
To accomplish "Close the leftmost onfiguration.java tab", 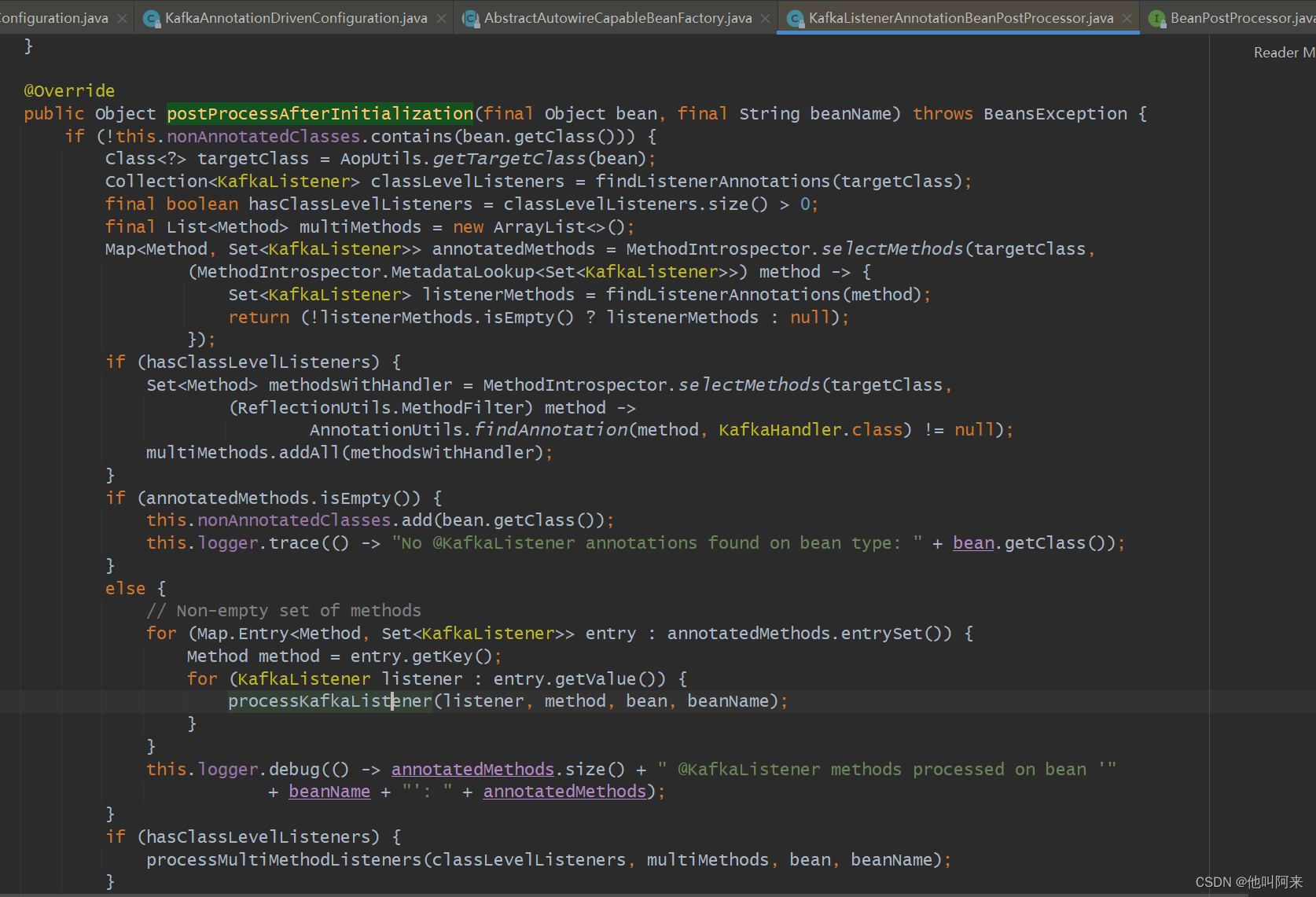I will pos(122,18).
